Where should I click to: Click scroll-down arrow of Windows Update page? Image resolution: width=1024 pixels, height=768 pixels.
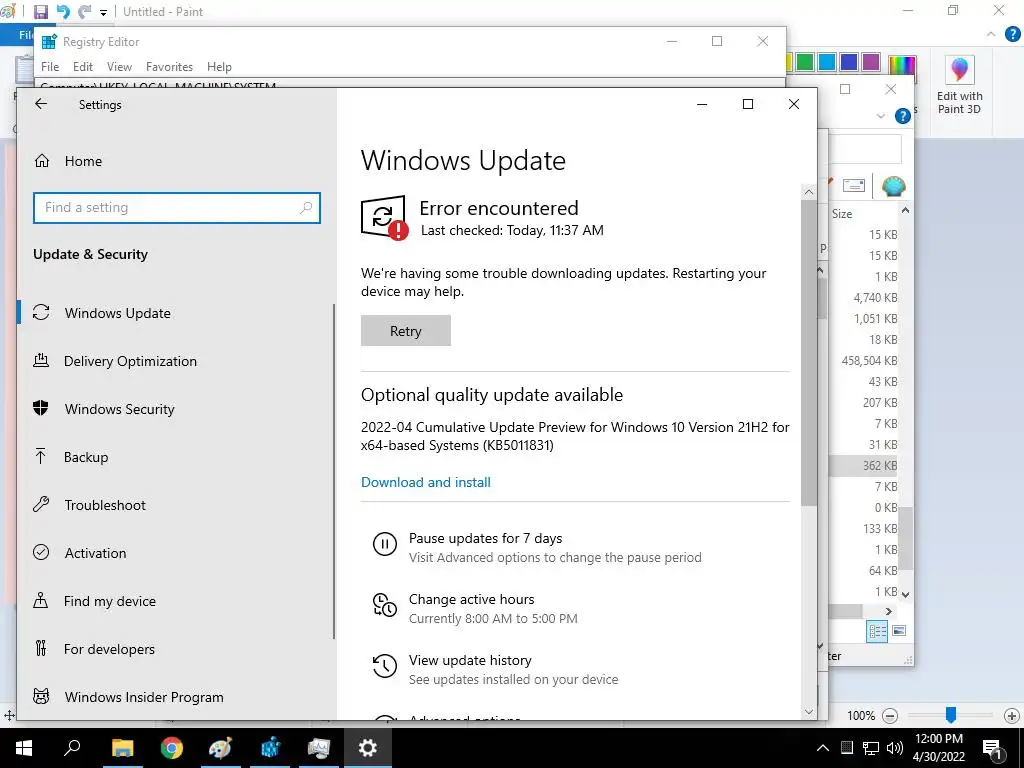click(809, 712)
